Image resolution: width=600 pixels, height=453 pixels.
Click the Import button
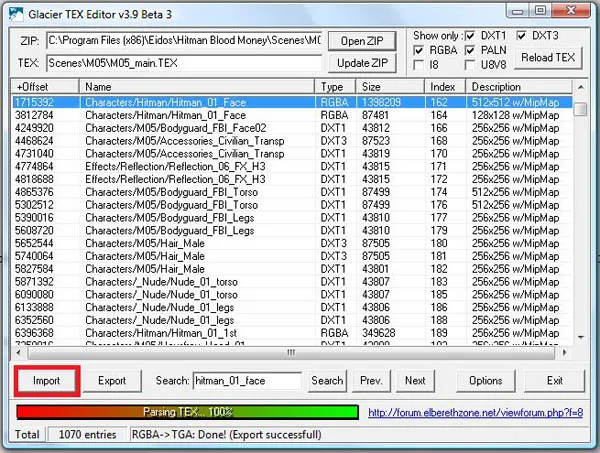pos(46,381)
